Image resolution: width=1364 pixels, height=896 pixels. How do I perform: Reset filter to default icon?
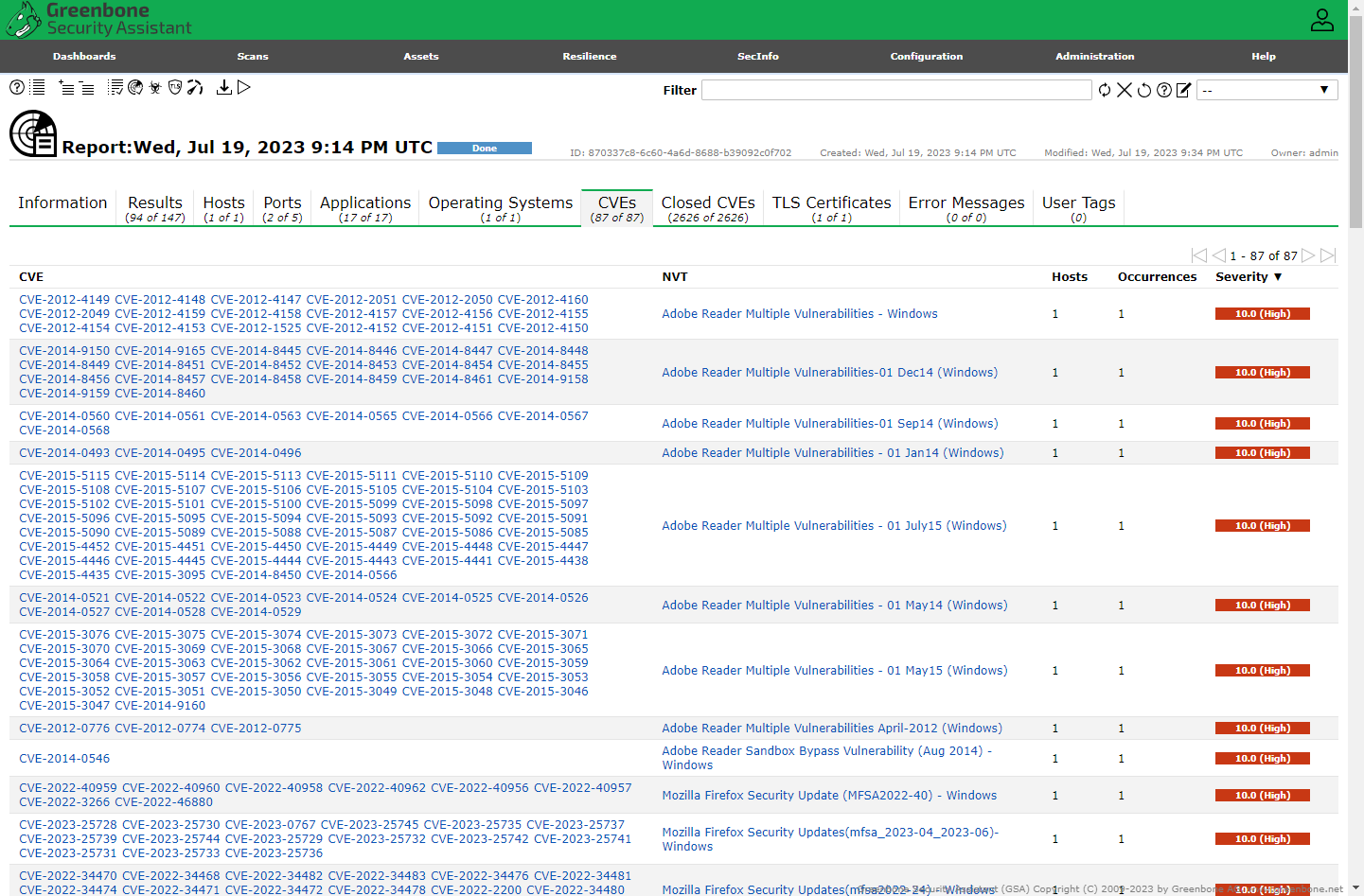(1144, 90)
